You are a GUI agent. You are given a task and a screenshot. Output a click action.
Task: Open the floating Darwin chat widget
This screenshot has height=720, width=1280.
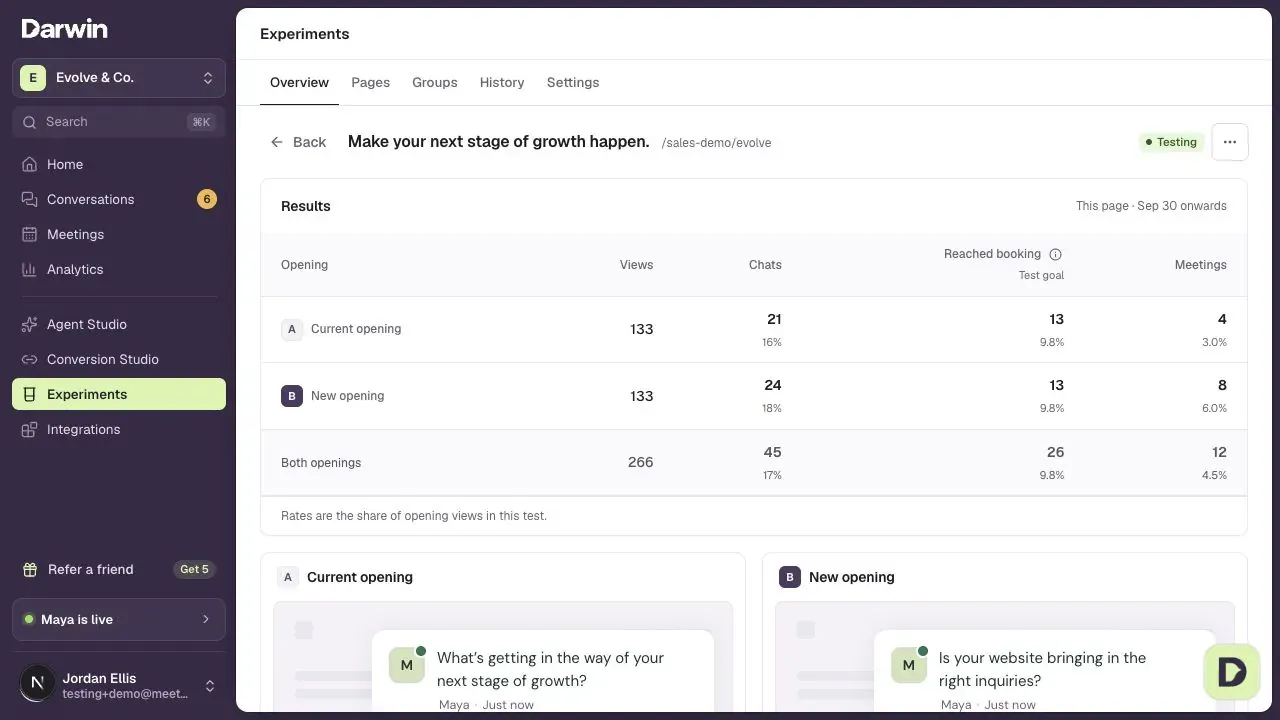1232,671
